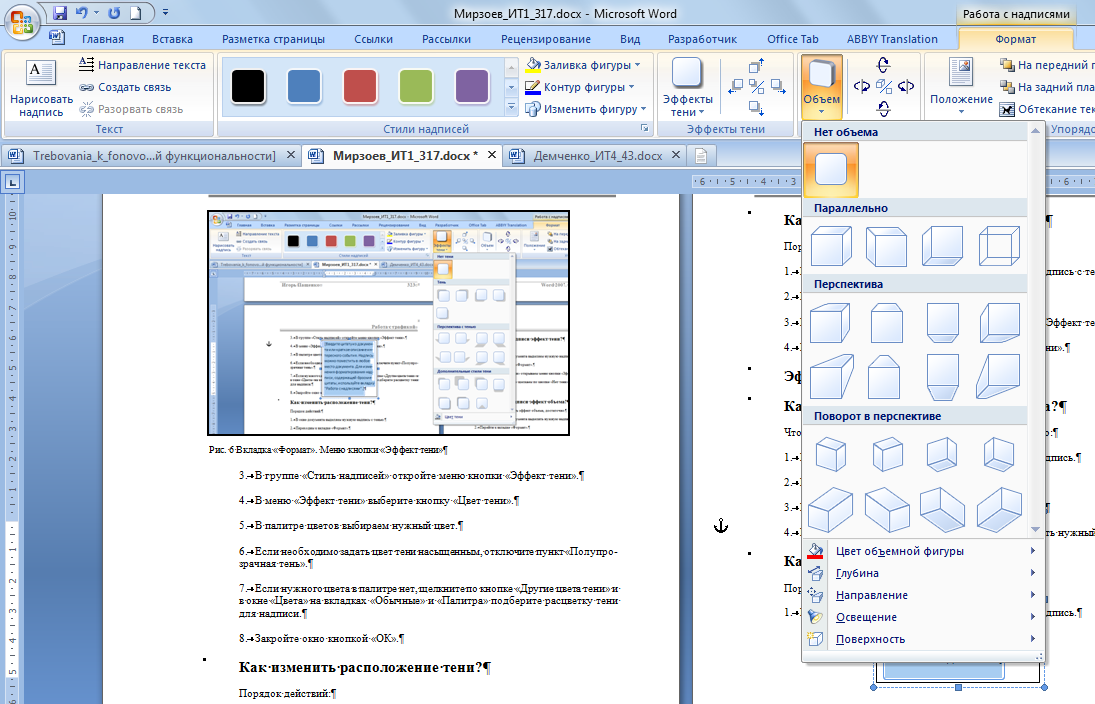Click the ruler tab selector button
The height and width of the screenshot is (704, 1095).
click(13, 182)
